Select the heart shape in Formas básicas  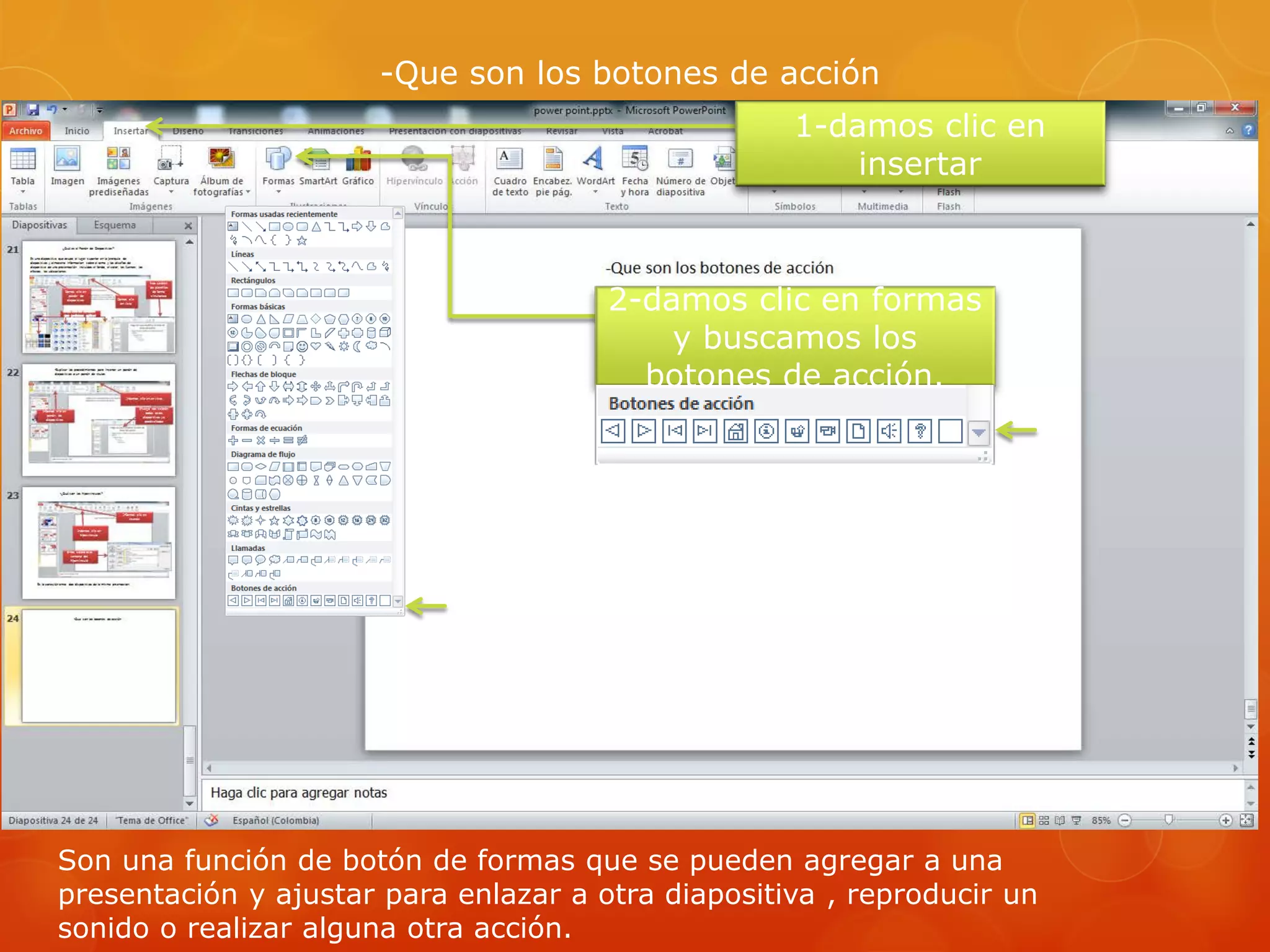click(x=316, y=346)
